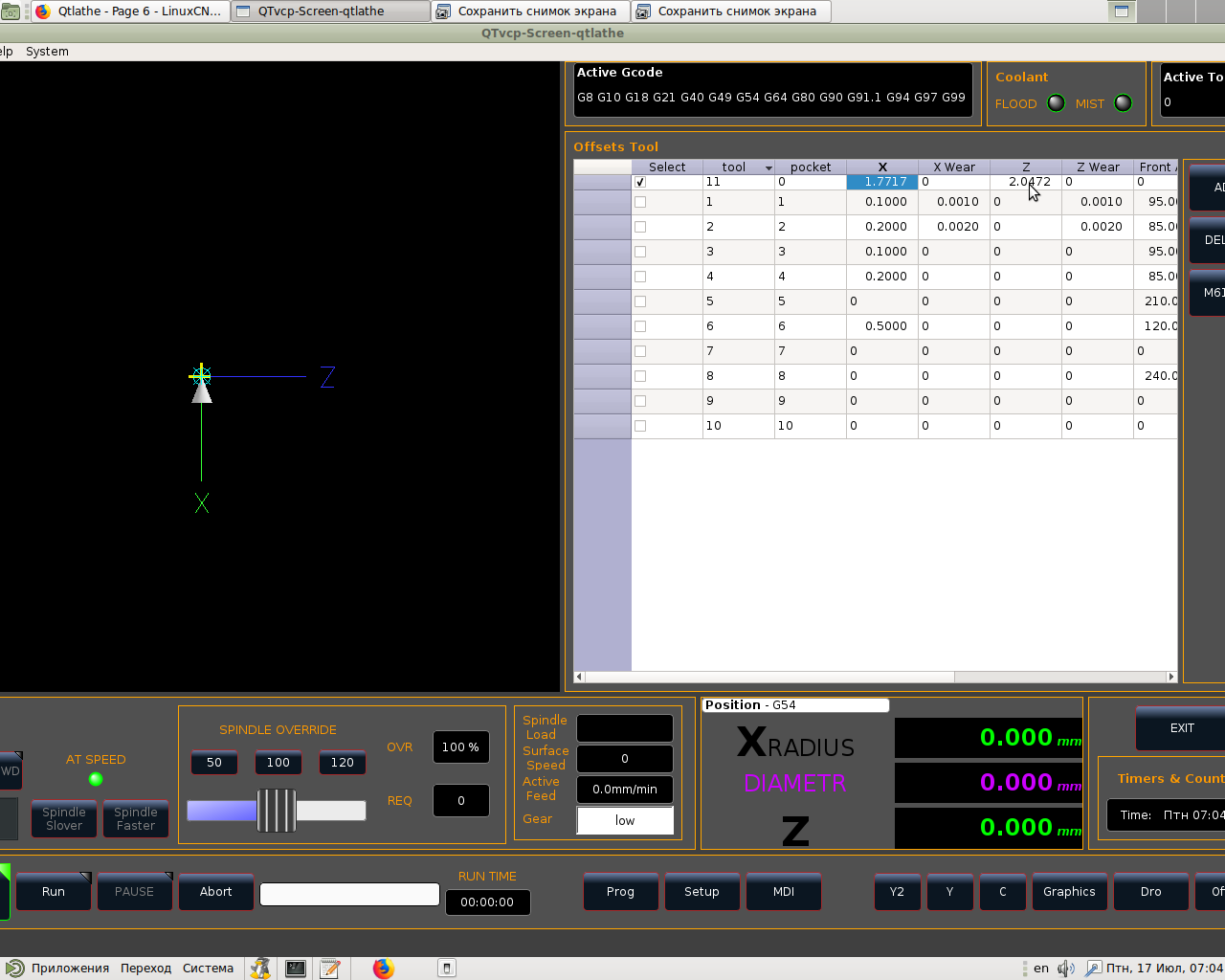Click the C axis button

[1003, 892]
